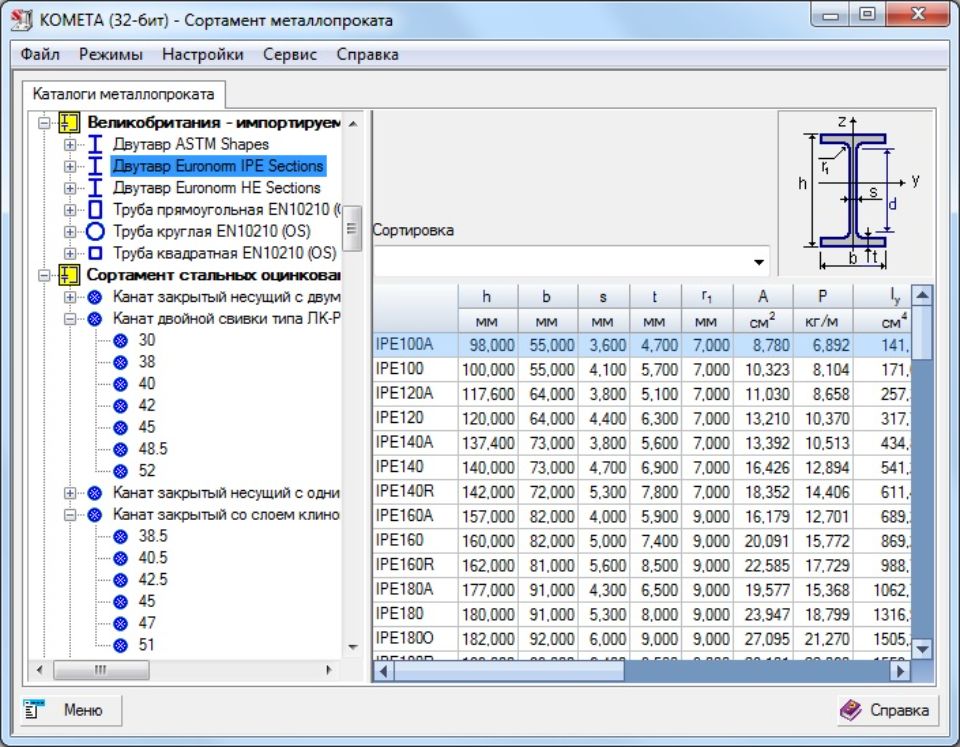Collapse the Канат двойной свивки типа ЛК-Р node
This screenshot has height=747, width=960.
pyautogui.click(x=70, y=320)
